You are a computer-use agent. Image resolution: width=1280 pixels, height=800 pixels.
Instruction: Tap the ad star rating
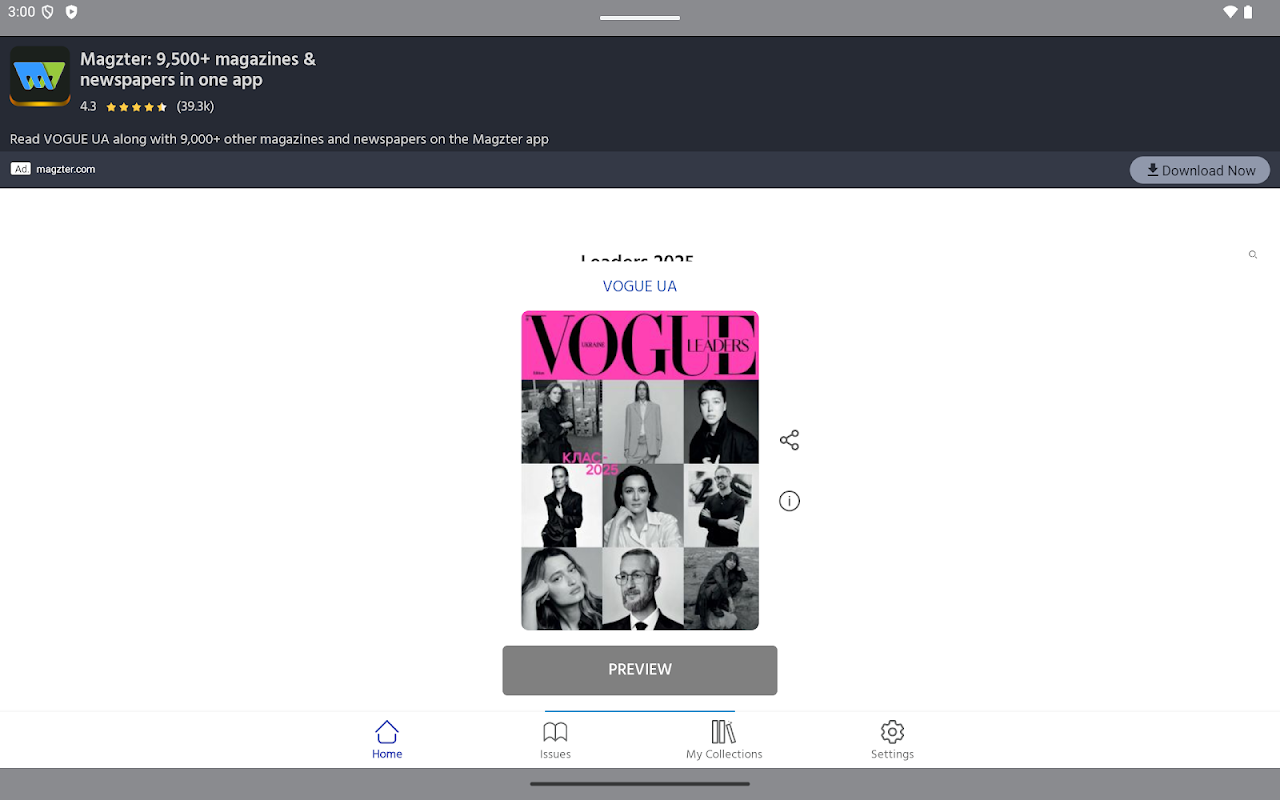[136, 107]
